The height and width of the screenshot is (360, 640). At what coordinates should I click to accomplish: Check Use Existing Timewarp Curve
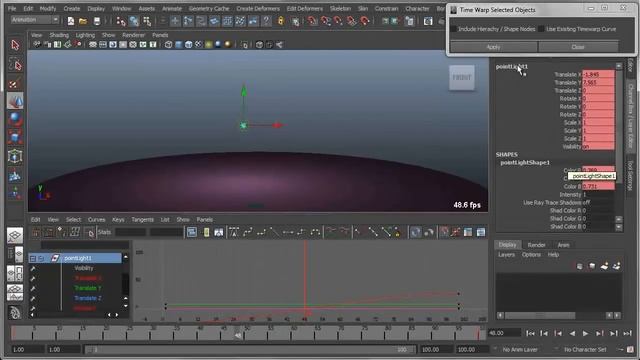pyautogui.click(x=541, y=29)
